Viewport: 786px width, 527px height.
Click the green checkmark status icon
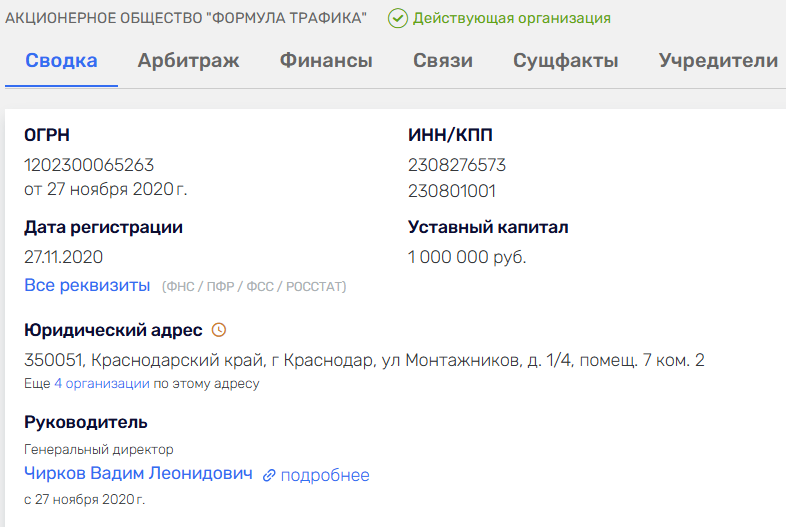tap(398, 18)
